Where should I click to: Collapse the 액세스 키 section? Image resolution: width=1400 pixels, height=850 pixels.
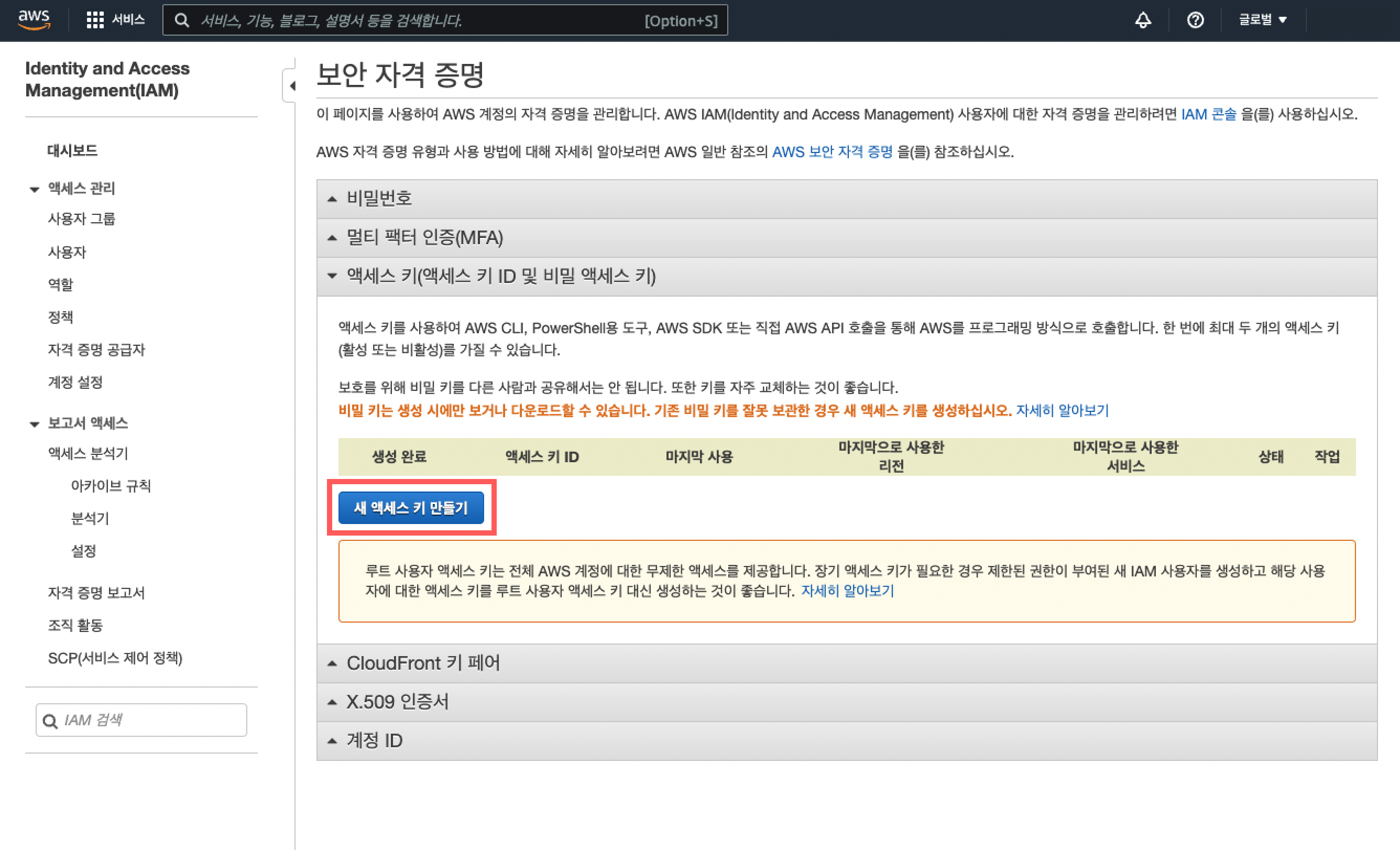tap(500, 276)
